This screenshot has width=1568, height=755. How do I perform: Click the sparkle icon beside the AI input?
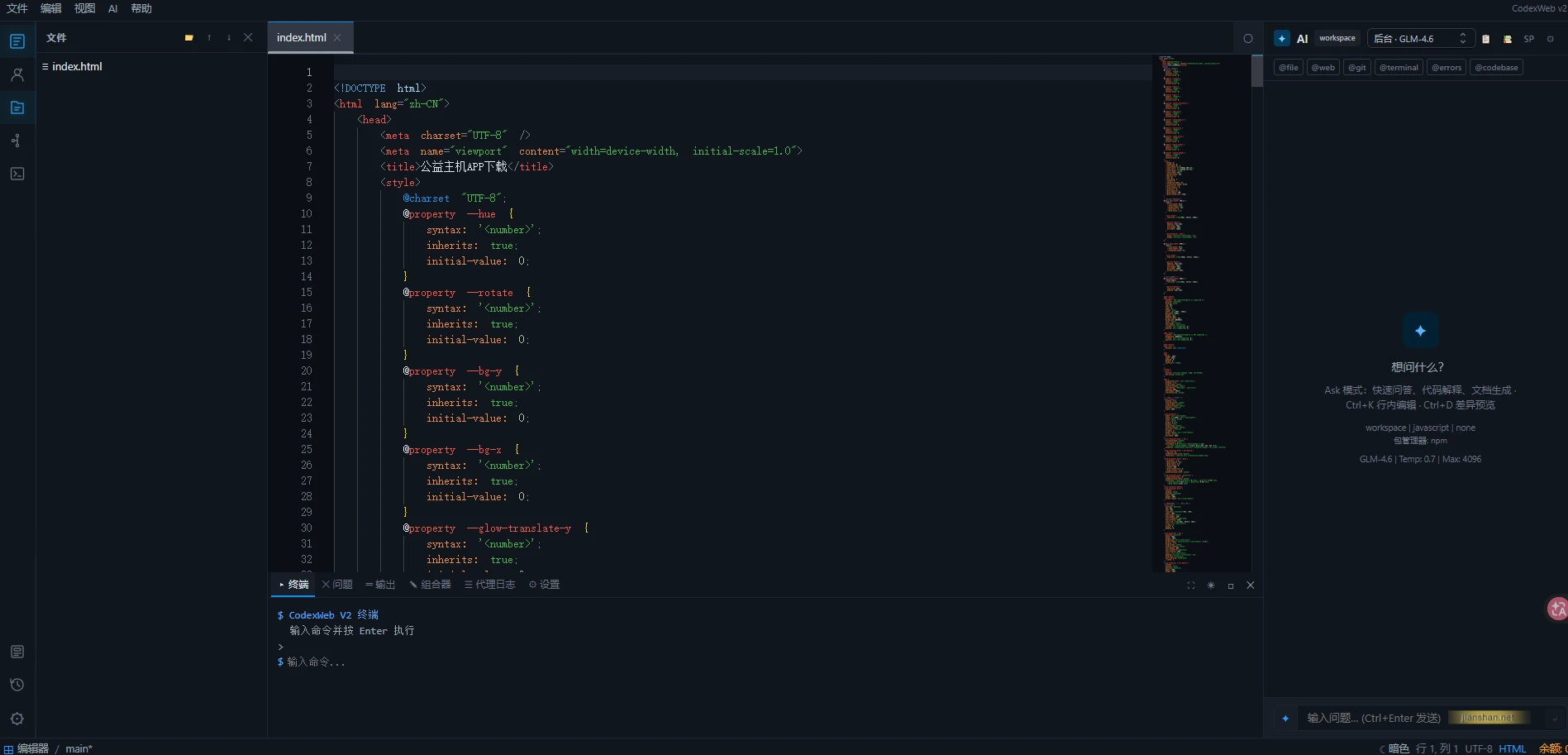1285,718
